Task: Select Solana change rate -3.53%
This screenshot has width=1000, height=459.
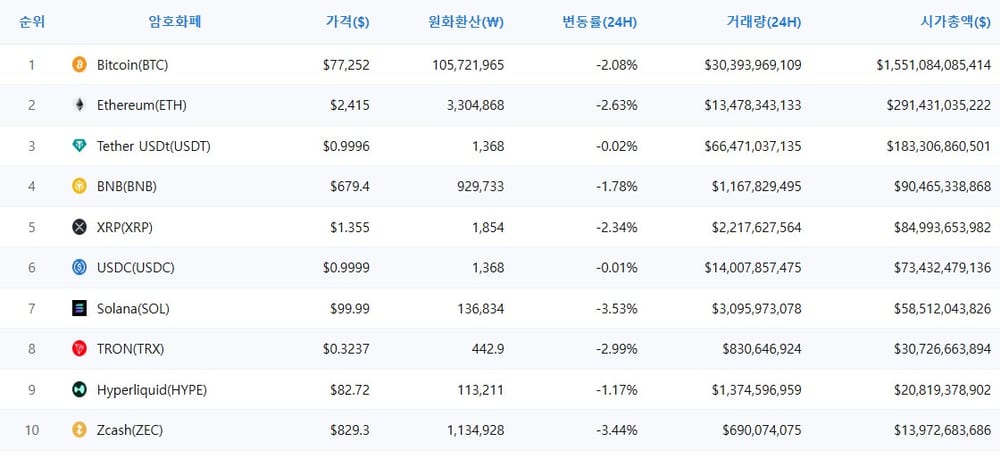Action: [616, 309]
